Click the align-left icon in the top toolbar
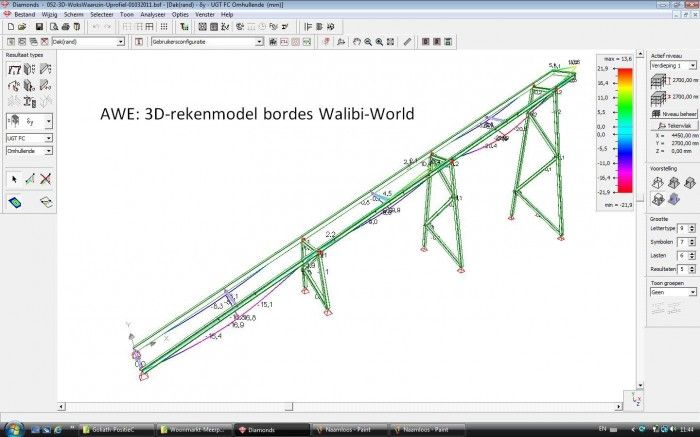 point(308,27)
